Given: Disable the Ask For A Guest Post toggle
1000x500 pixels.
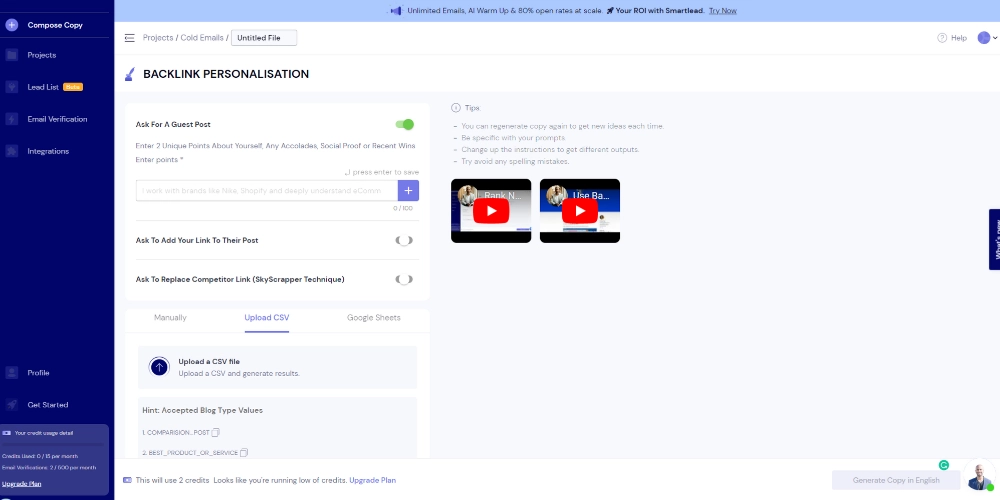Looking at the screenshot, I should 404,125.
